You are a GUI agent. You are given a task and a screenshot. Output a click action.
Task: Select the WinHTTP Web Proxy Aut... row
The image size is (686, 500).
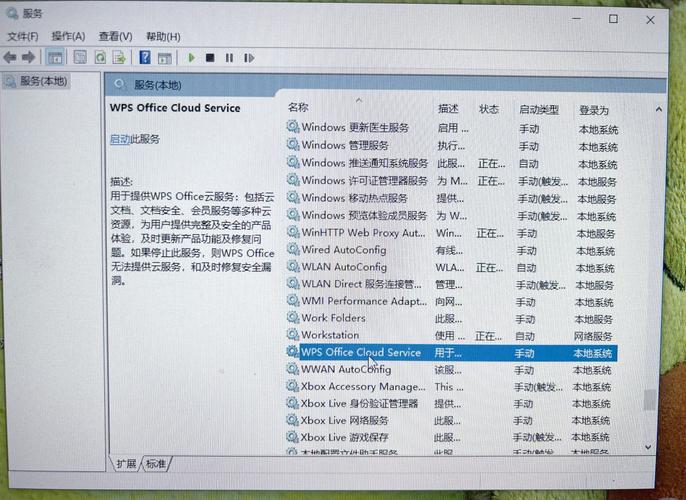452,233
